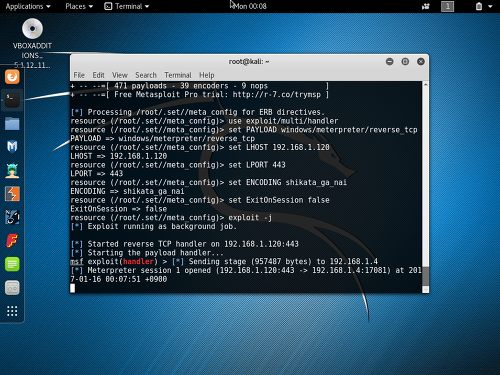
Task: Open the Terminal icon in dock
Action: click(x=12, y=100)
